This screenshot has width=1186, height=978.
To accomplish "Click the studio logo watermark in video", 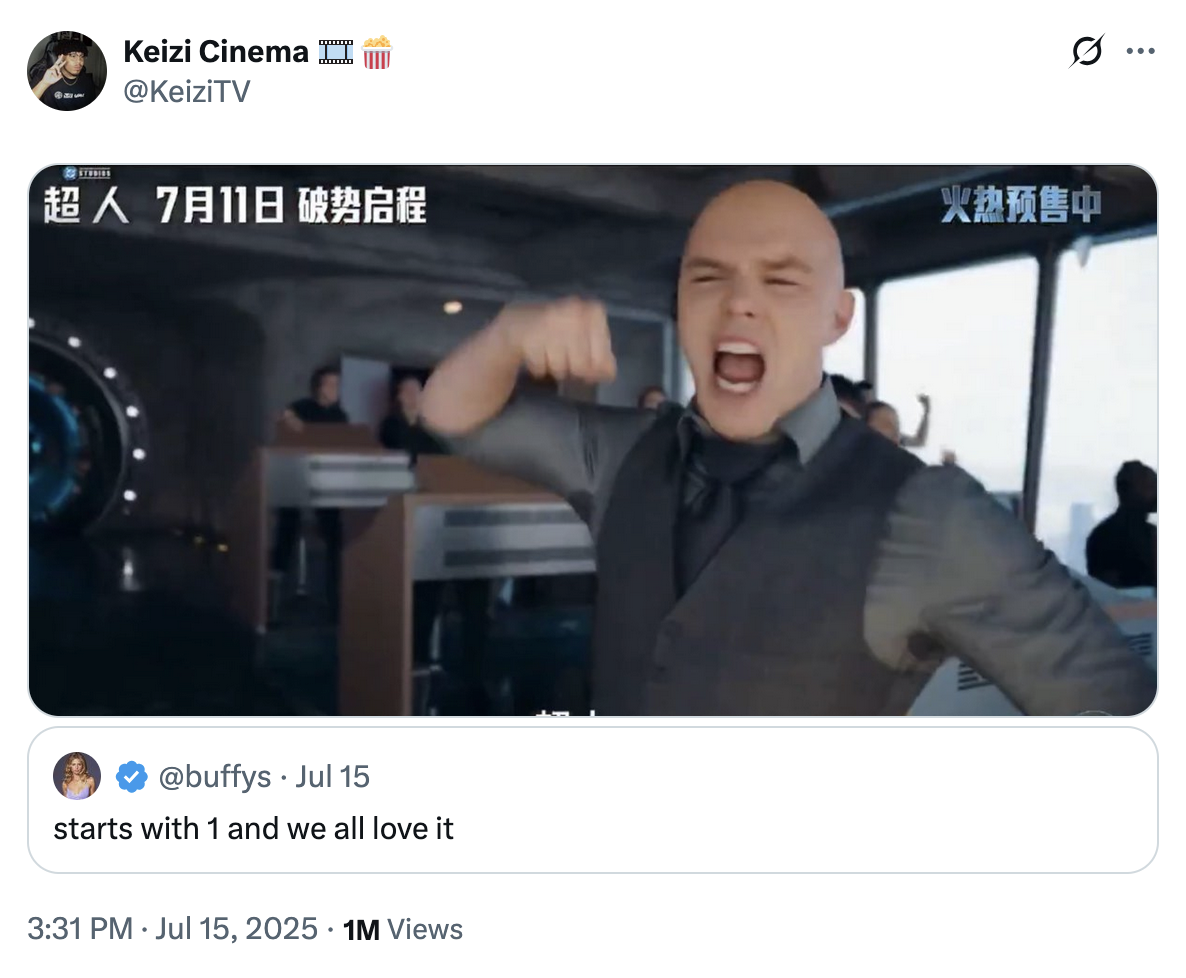I will [x=87, y=173].
